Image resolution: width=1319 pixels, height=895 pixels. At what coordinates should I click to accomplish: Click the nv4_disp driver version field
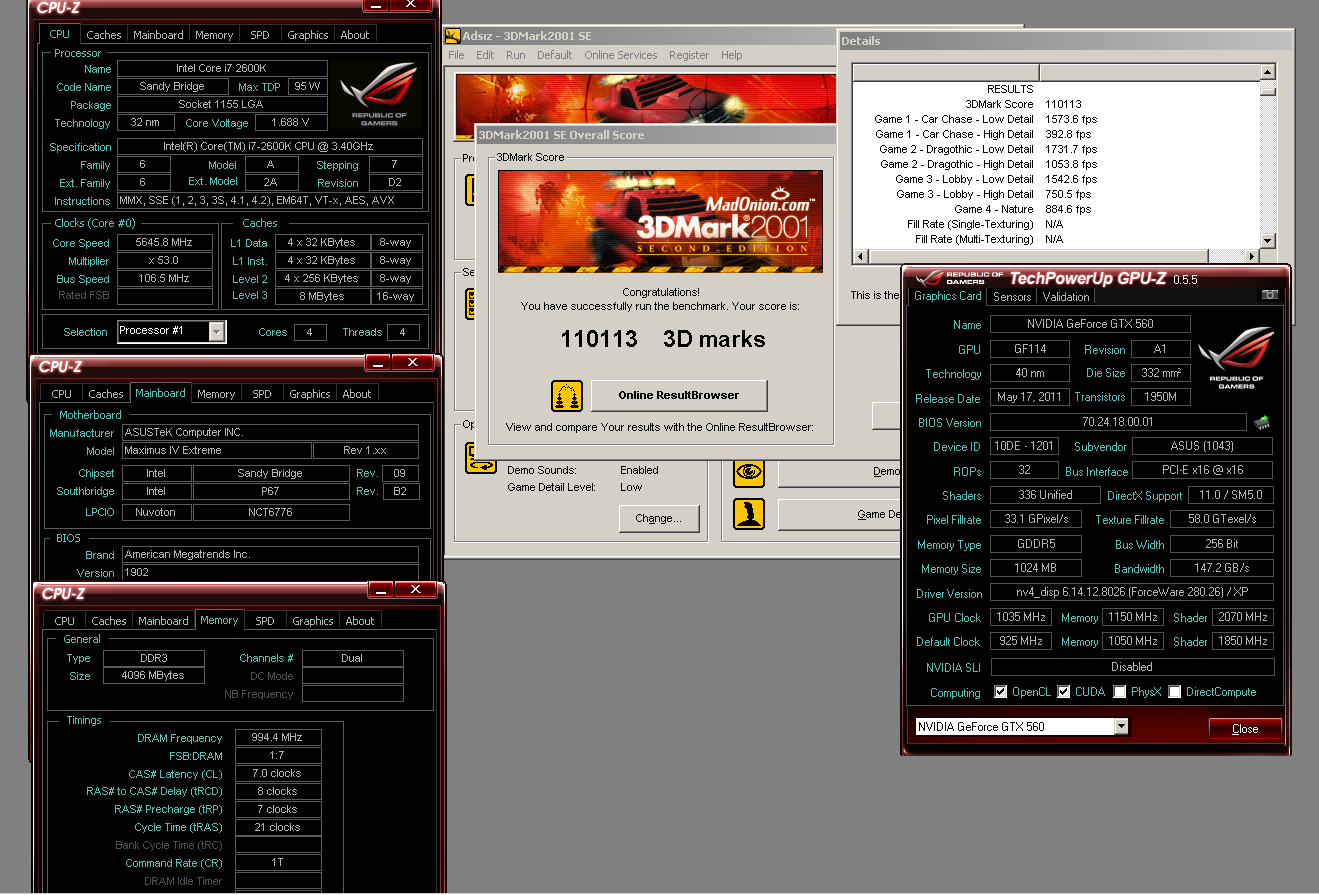(1132, 593)
